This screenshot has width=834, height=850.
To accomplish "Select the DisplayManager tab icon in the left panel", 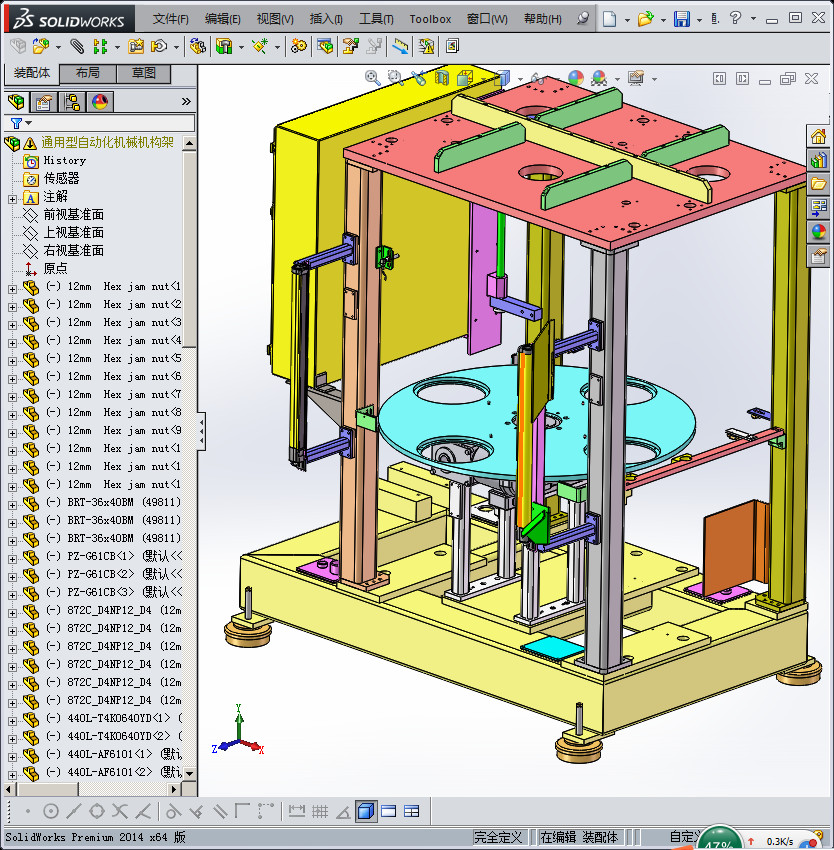I will coord(100,101).
